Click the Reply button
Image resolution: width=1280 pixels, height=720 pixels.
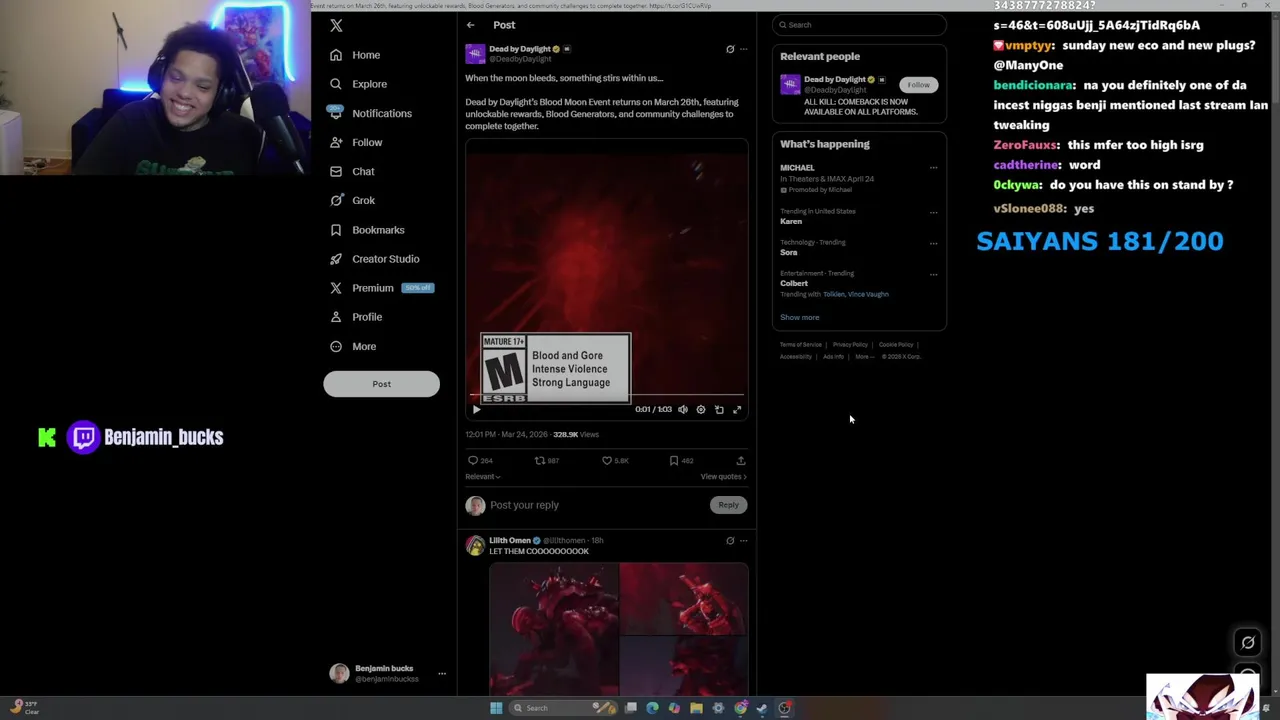tap(728, 505)
